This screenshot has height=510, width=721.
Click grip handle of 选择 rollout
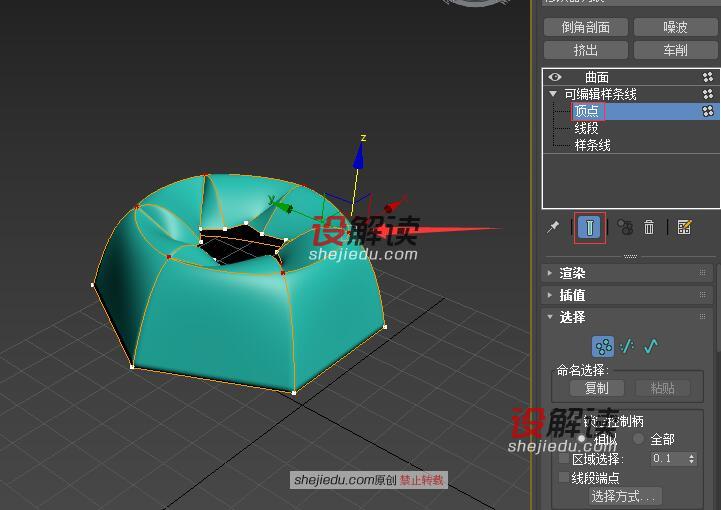702,316
